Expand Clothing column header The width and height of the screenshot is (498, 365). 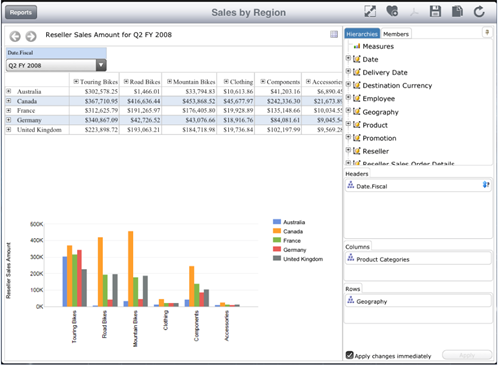point(226,81)
